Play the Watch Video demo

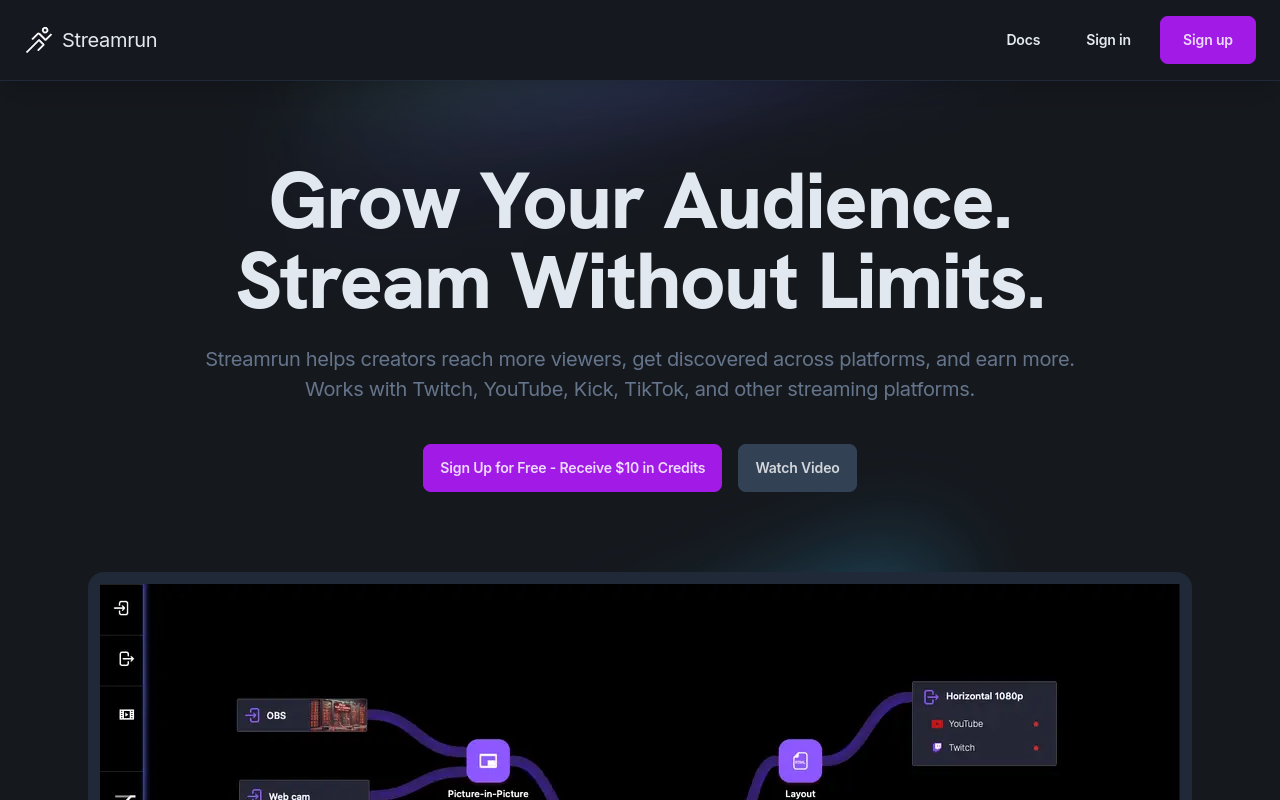[x=797, y=468]
